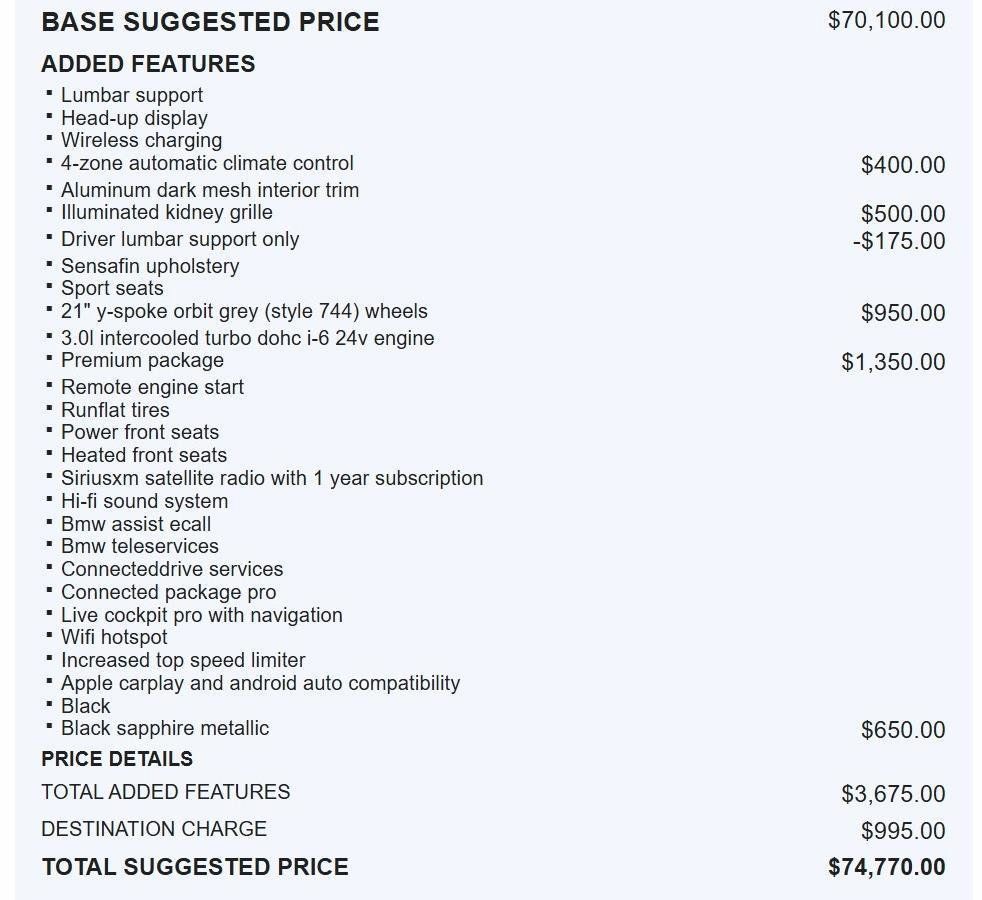Click the $1,350.00 premium package price
982x900 pixels.
coord(892,362)
